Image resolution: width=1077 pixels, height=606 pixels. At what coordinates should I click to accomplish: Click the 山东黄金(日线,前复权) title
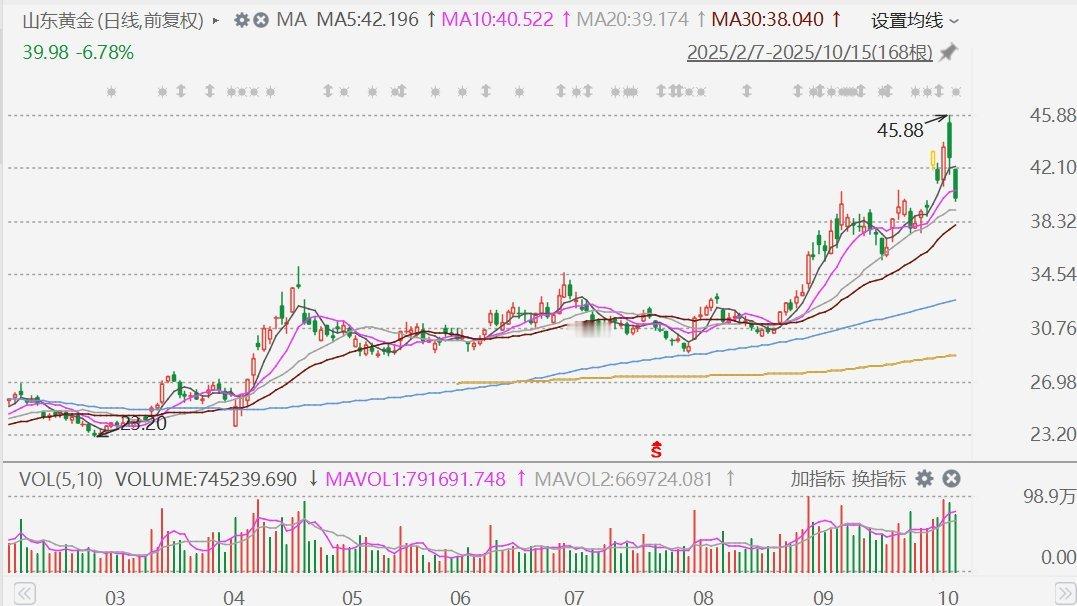point(113,21)
